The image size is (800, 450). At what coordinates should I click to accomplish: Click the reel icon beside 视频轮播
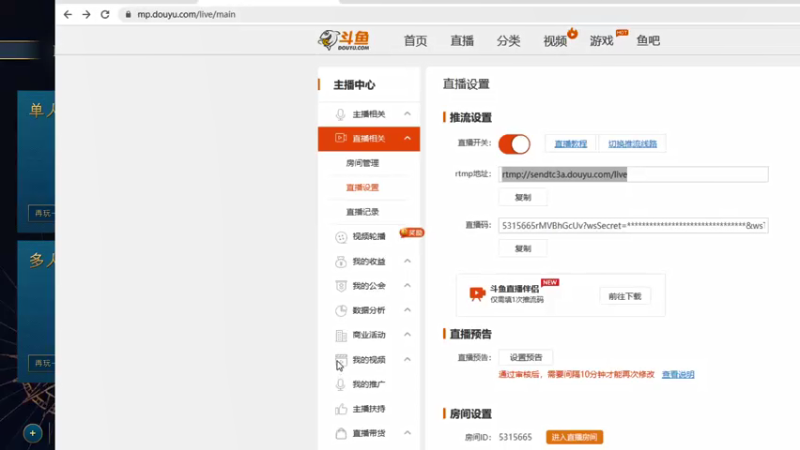click(x=341, y=237)
